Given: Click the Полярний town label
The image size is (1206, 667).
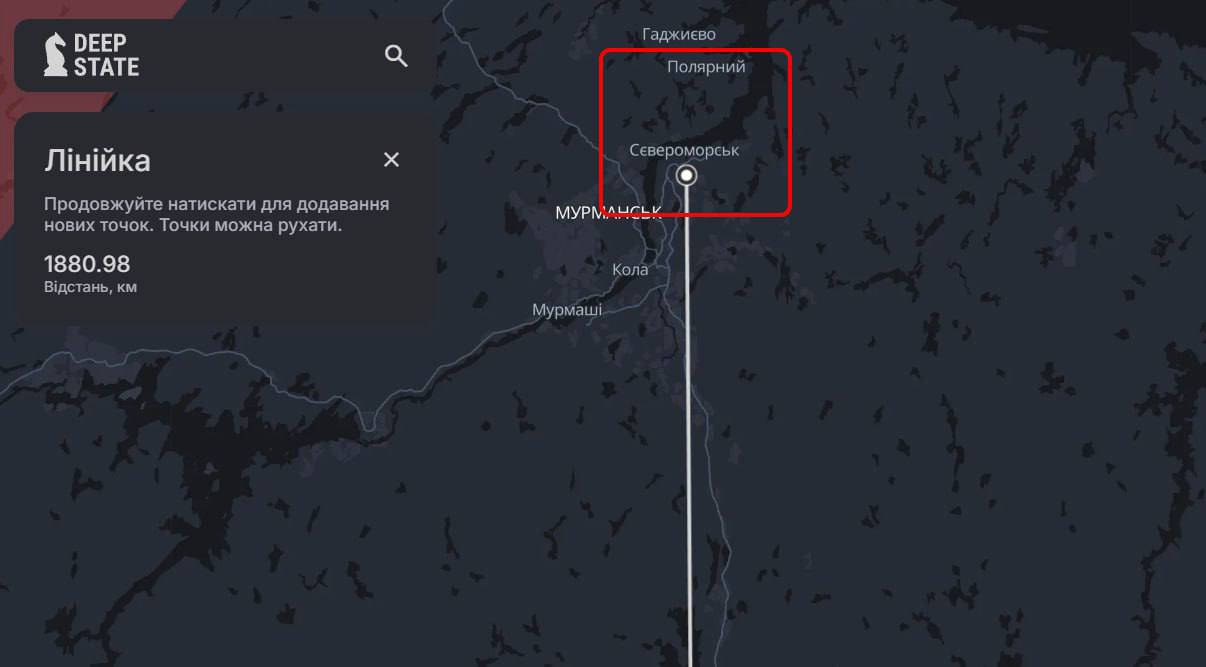Looking at the screenshot, I should pos(706,67).
